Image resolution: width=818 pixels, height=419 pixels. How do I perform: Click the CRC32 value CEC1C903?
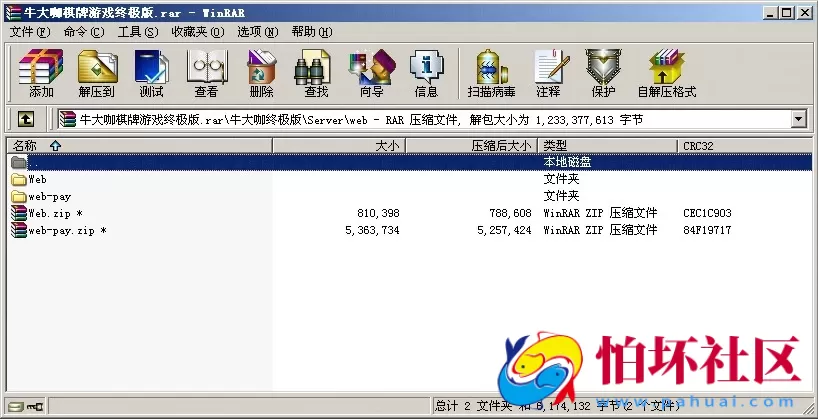point(707,213)
